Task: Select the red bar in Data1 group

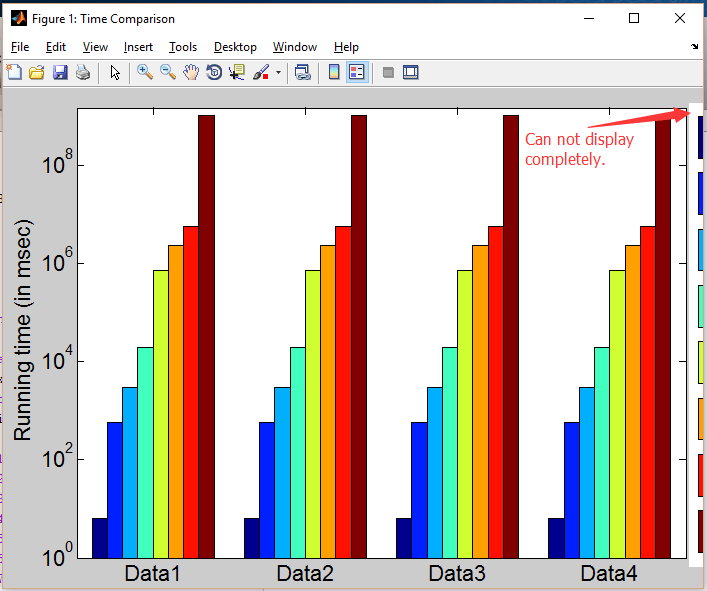Action: pos(191,392)
